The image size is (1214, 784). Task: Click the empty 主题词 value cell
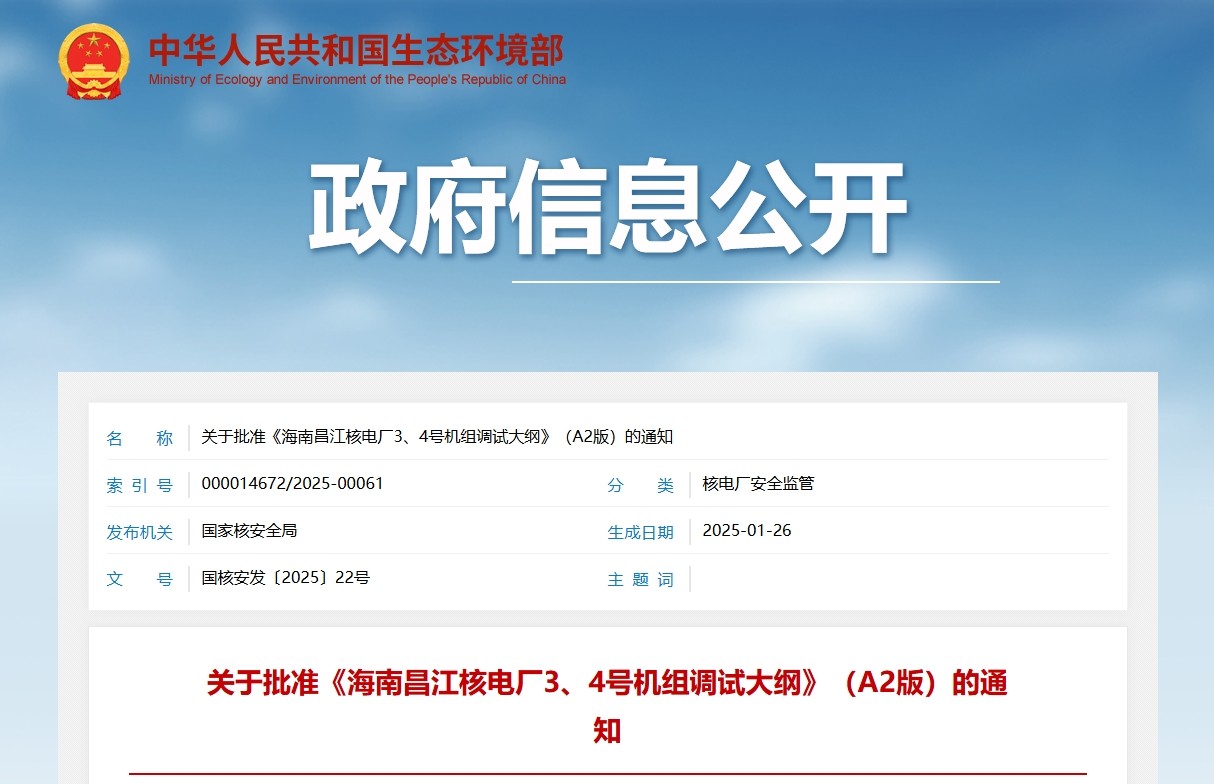[900, 579]
